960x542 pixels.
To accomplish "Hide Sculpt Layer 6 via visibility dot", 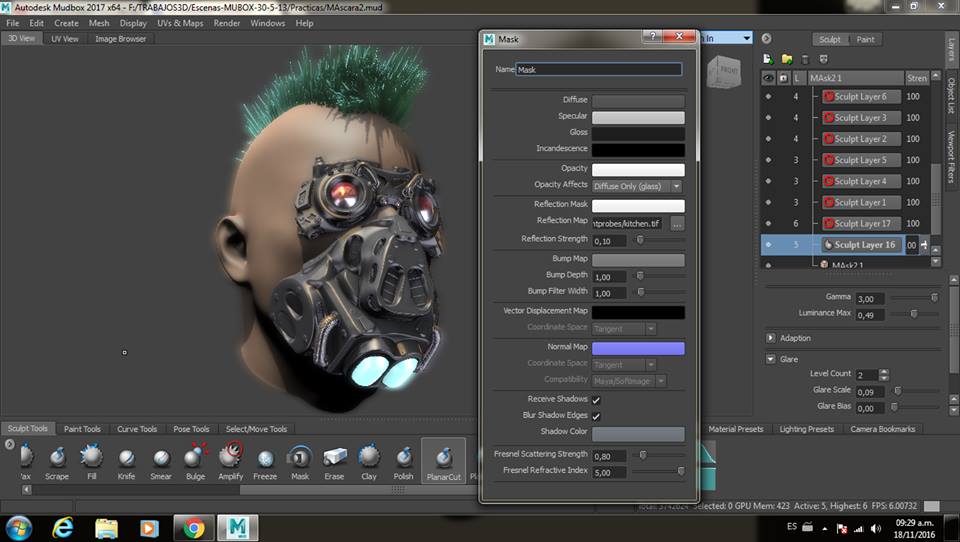I will click(x=768, y=97).
